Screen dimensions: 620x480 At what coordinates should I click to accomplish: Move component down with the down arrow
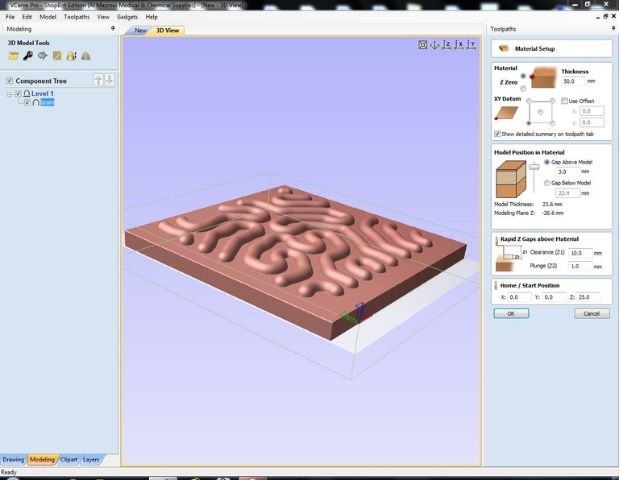(x=109, y=80)
